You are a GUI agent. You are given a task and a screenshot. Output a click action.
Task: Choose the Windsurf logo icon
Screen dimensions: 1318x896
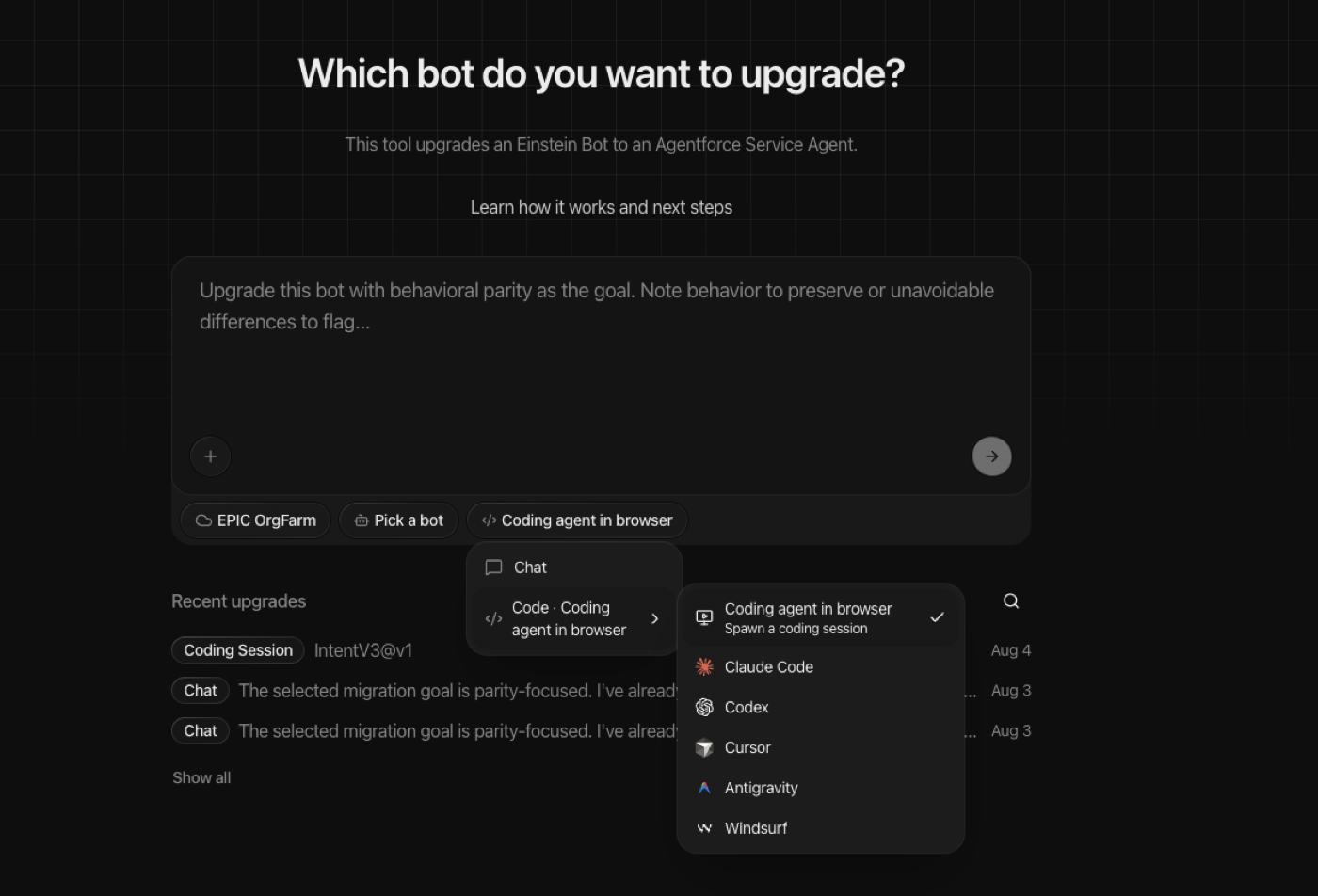click(704, 829)
